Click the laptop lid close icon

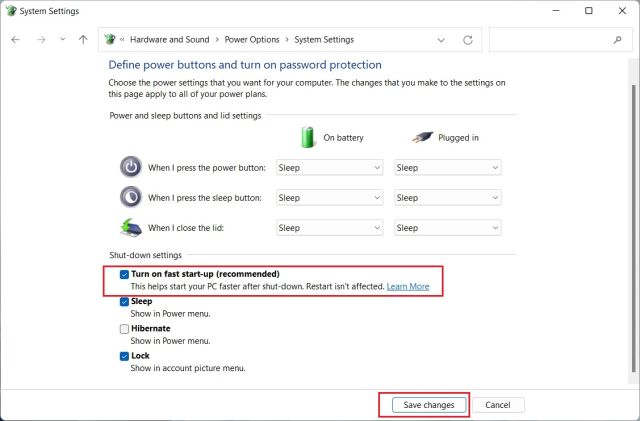[131, 228]
